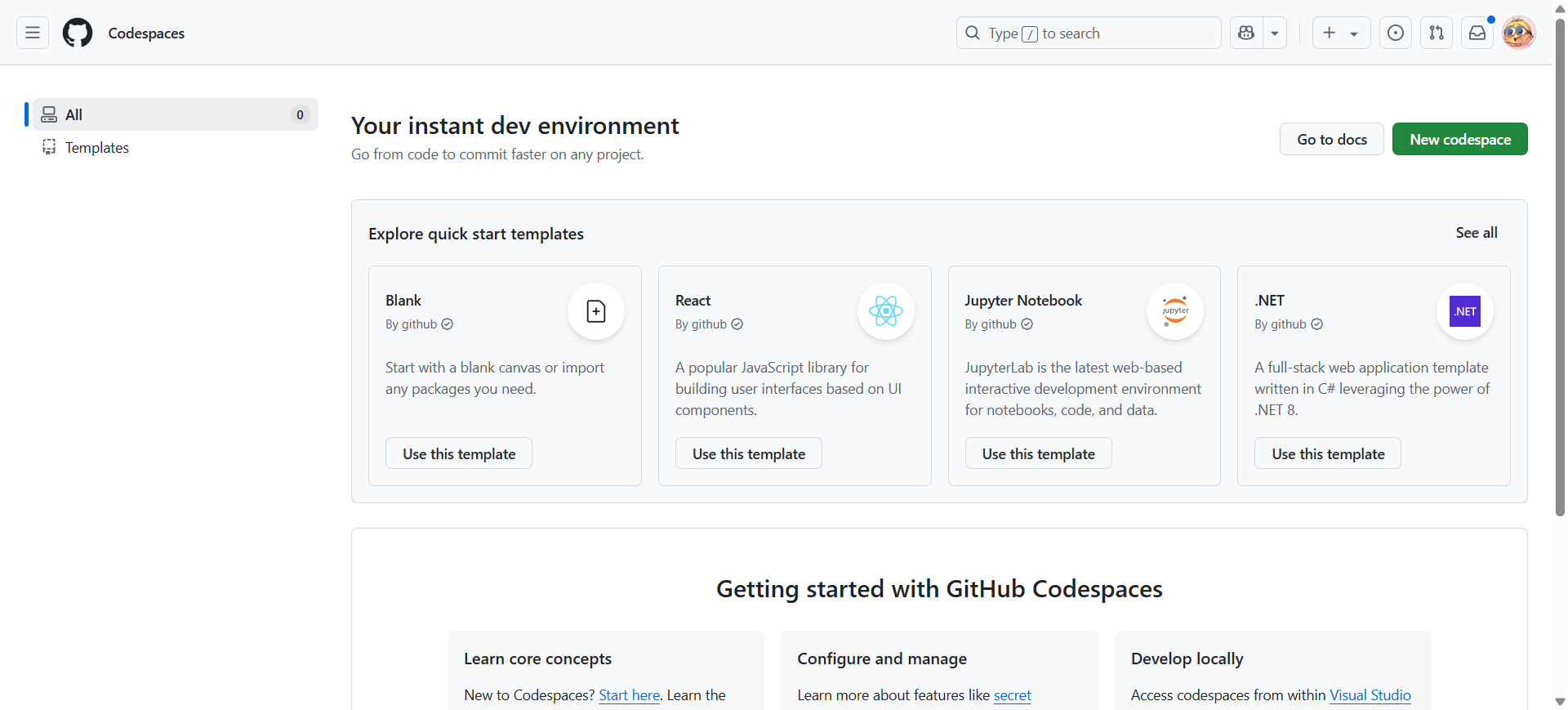
Task: Click the scrollbar down arrow
Action: tap(1560, 702)
